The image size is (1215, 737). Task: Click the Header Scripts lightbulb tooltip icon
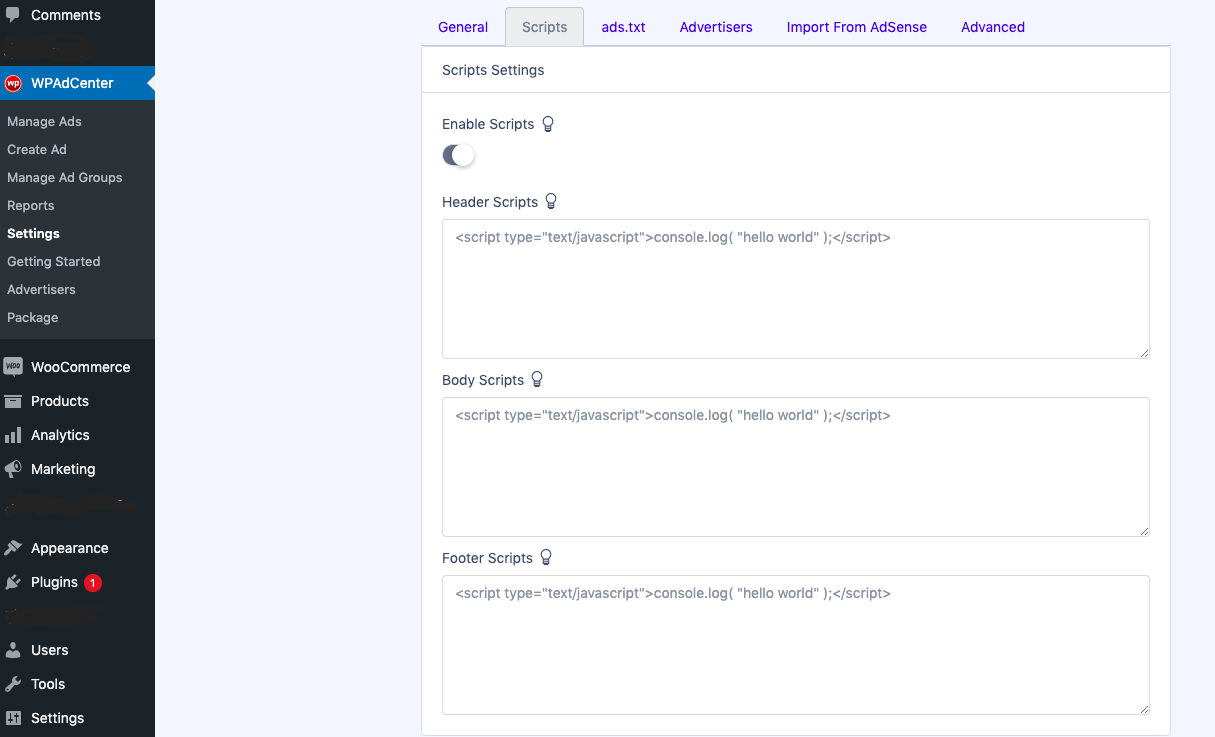[x=551, y=201]
